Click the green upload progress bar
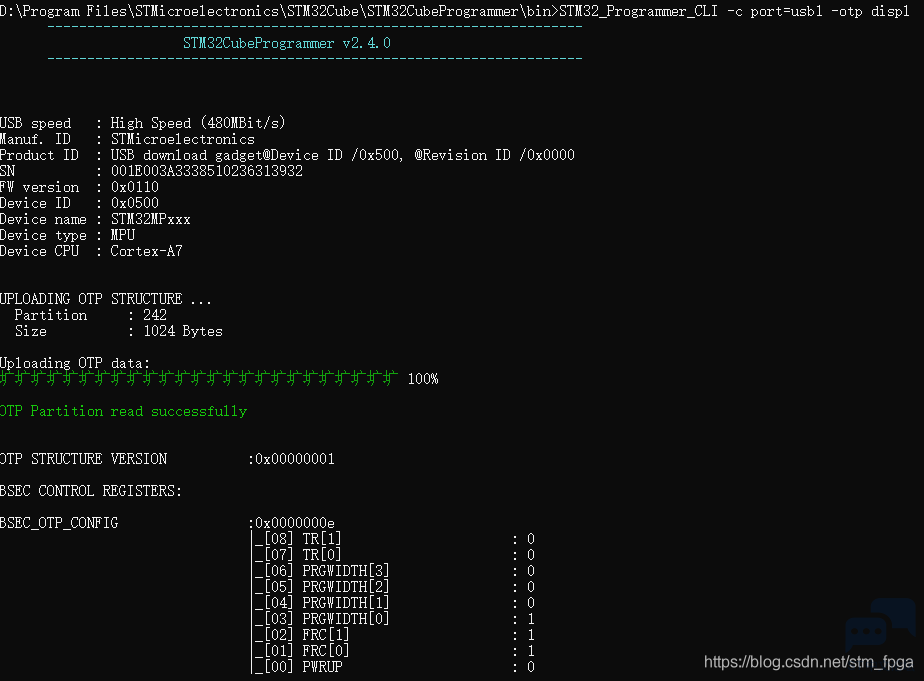Viewport: 924px width, 681px height. pos(199,379)
